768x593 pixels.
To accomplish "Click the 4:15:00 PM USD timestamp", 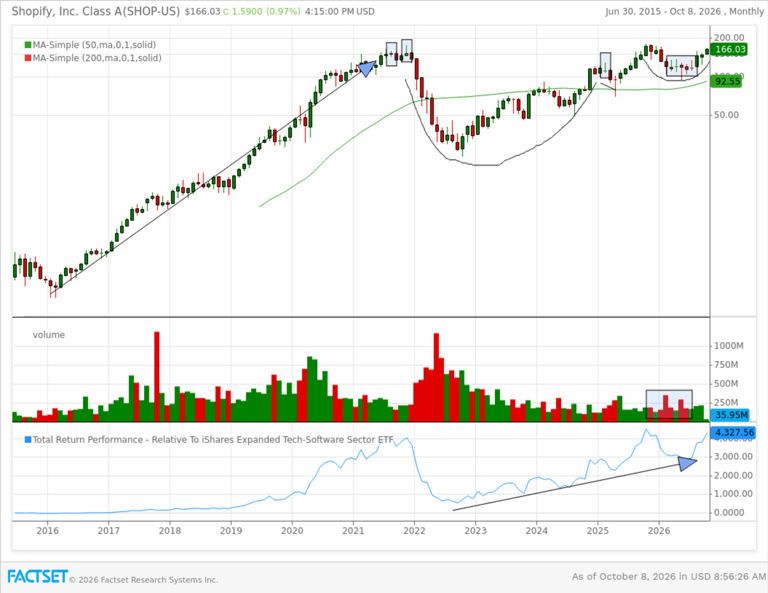I will coord(339,11).
